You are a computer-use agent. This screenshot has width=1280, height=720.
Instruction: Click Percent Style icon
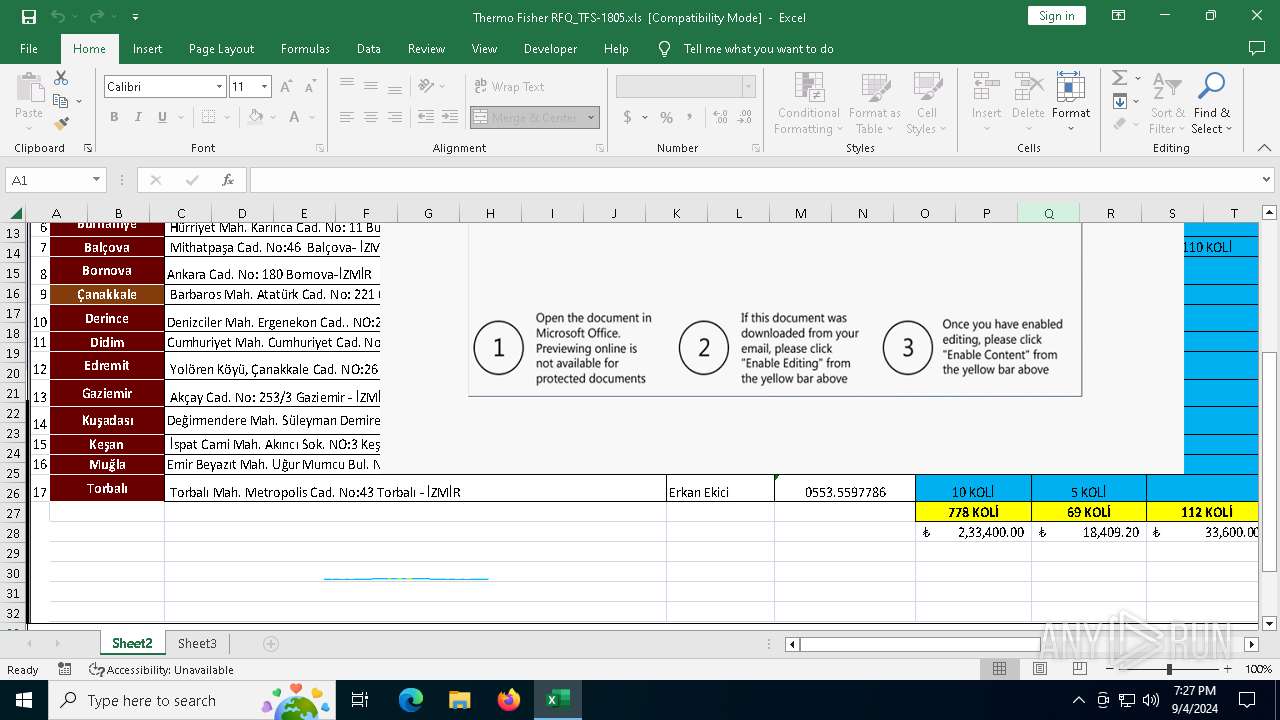pos(664,117)
